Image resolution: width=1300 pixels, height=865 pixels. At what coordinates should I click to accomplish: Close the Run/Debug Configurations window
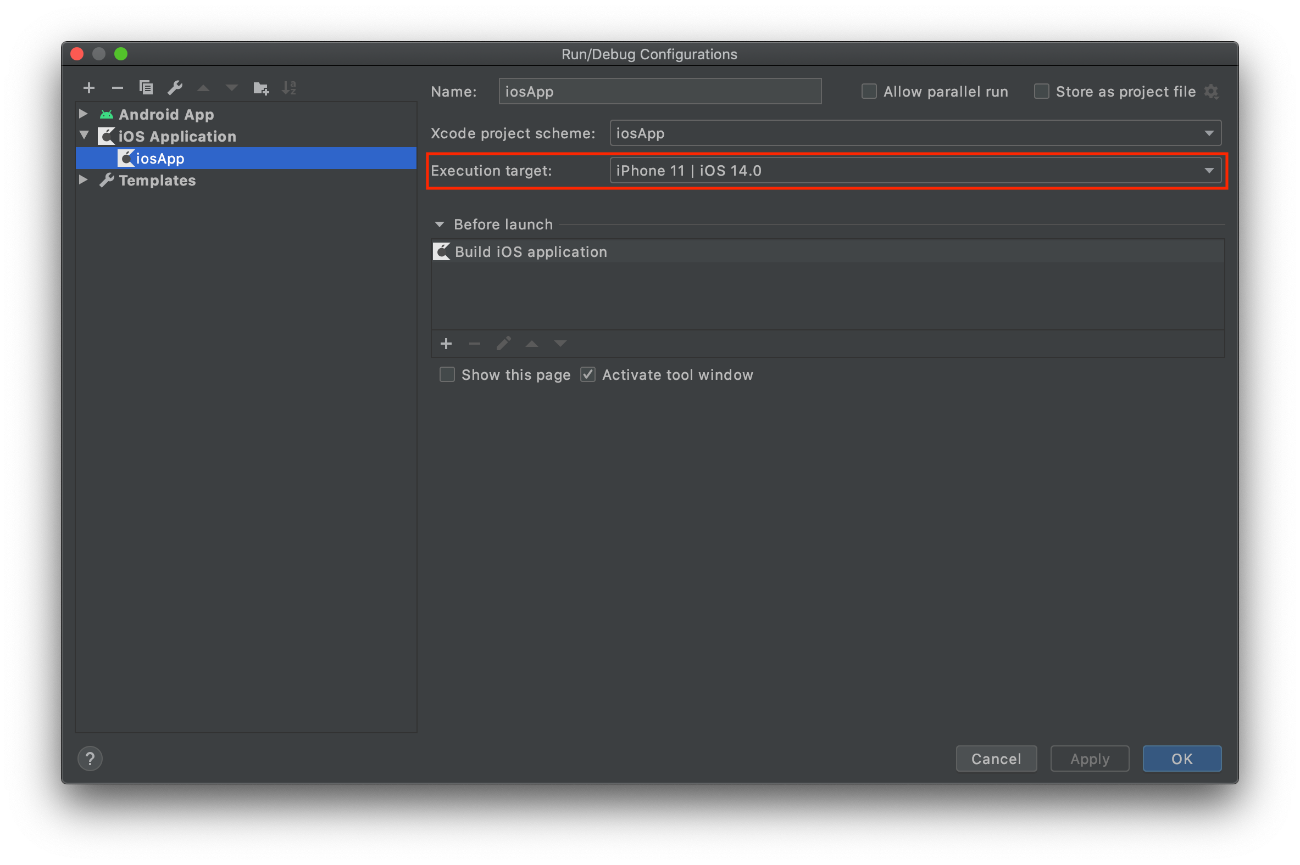77,54
